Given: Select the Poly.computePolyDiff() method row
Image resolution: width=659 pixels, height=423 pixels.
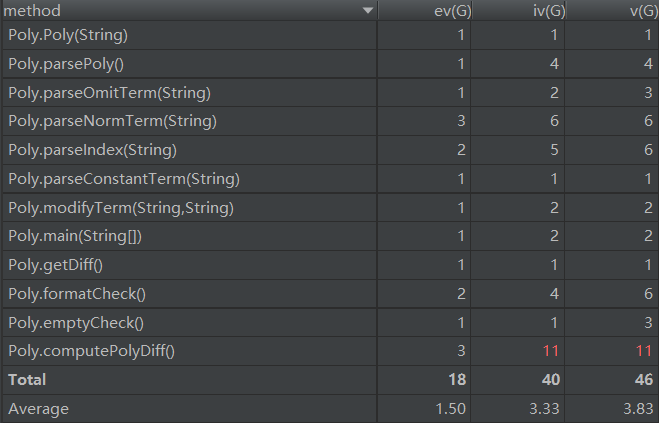Looking at the screenshot, I should [x=90, y=351].
